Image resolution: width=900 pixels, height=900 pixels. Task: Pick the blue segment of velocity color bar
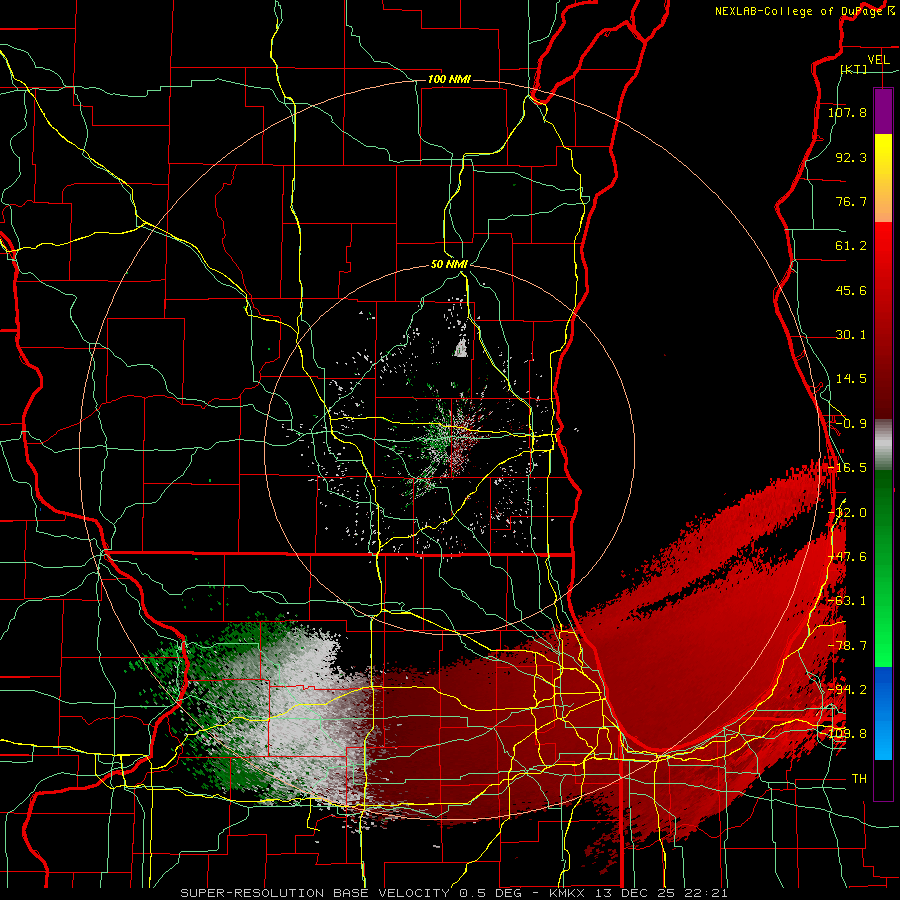point(883,713)
